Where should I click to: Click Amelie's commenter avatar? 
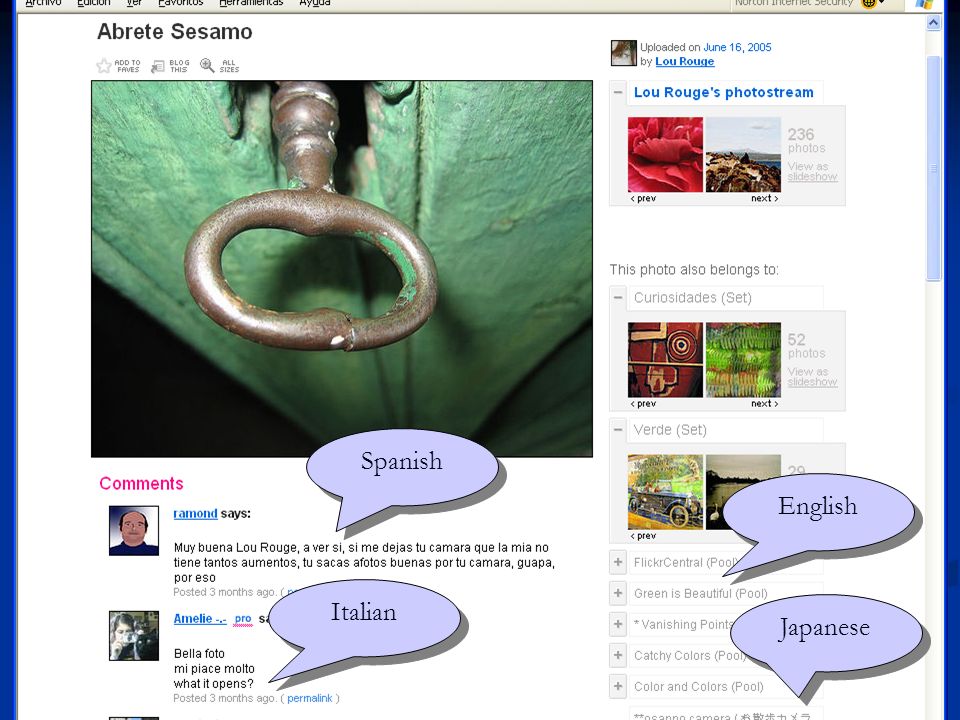coord(134,636)
